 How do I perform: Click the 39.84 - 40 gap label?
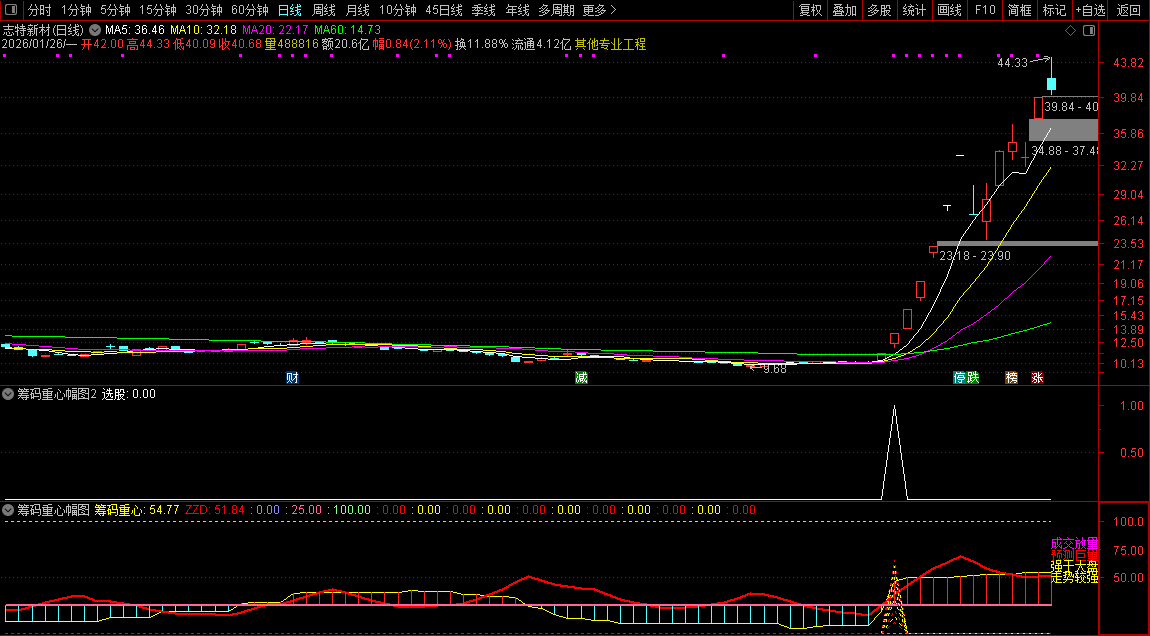tap(1071, 107)
